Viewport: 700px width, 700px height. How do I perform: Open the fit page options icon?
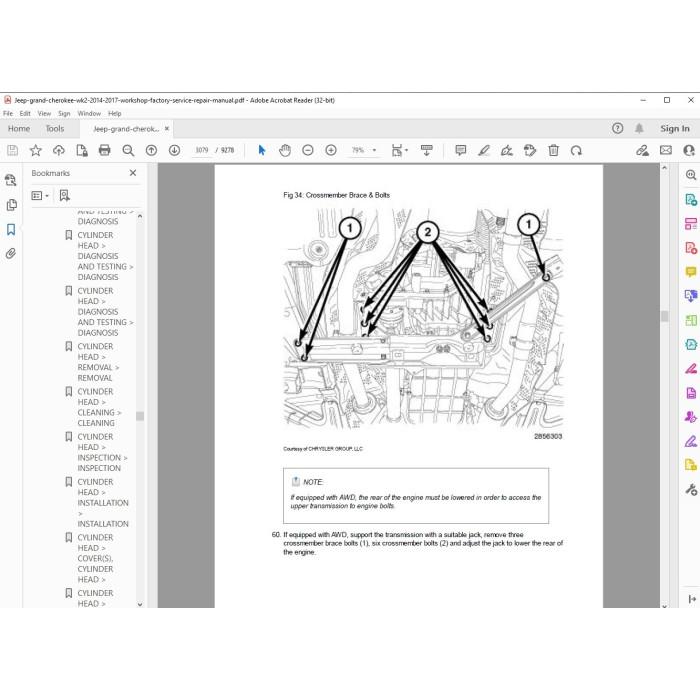(x=399, y=150)
